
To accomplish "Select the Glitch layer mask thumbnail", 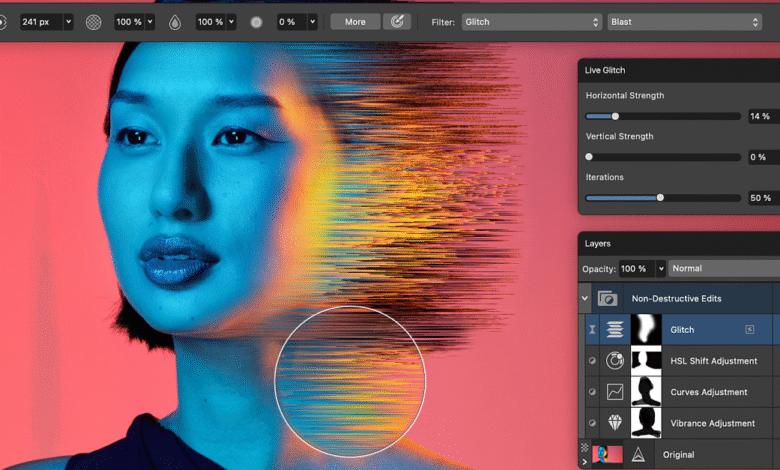I will 646,329.
